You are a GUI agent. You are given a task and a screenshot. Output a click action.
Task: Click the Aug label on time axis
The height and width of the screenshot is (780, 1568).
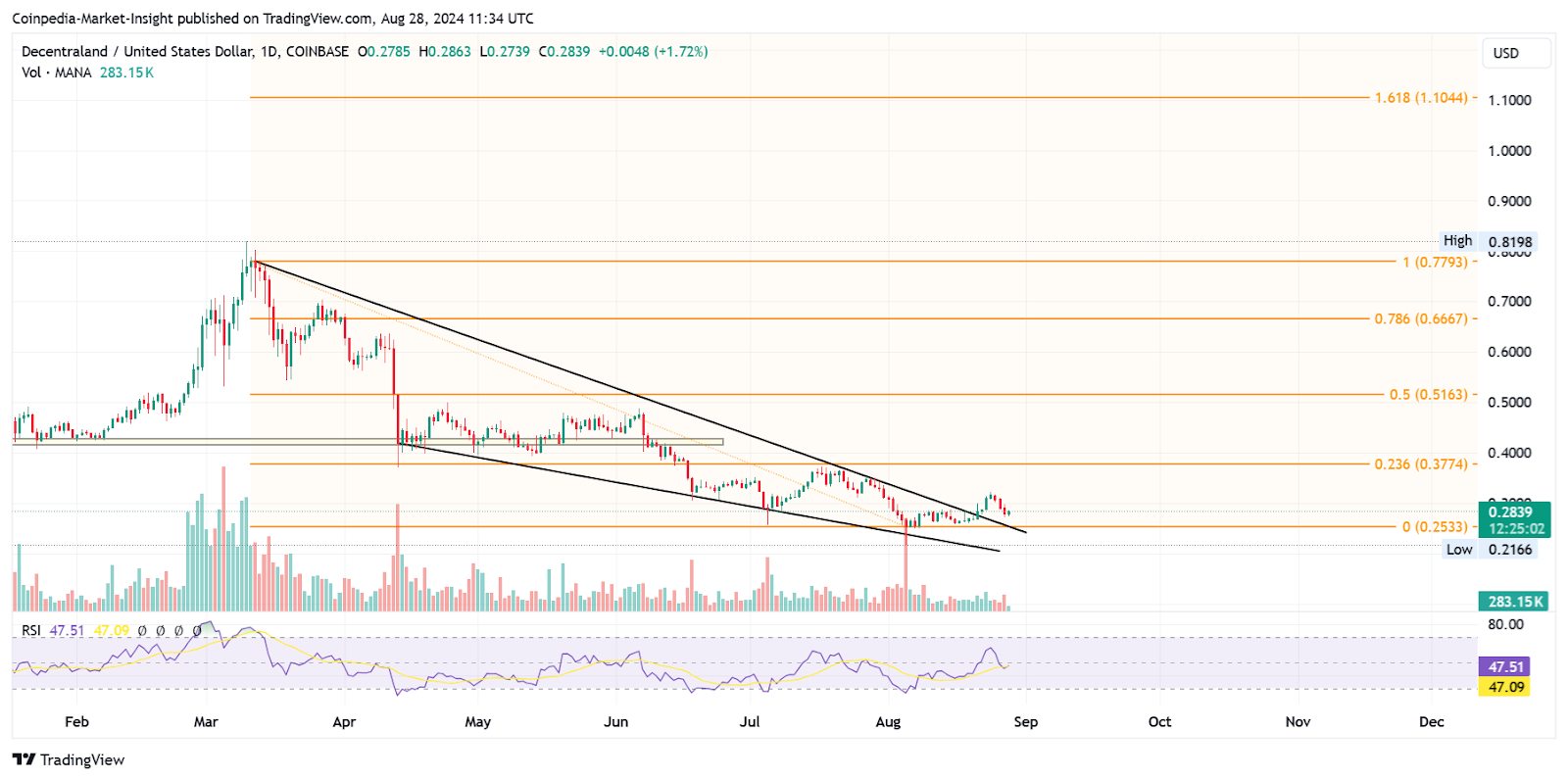click(x=888, y=722)
